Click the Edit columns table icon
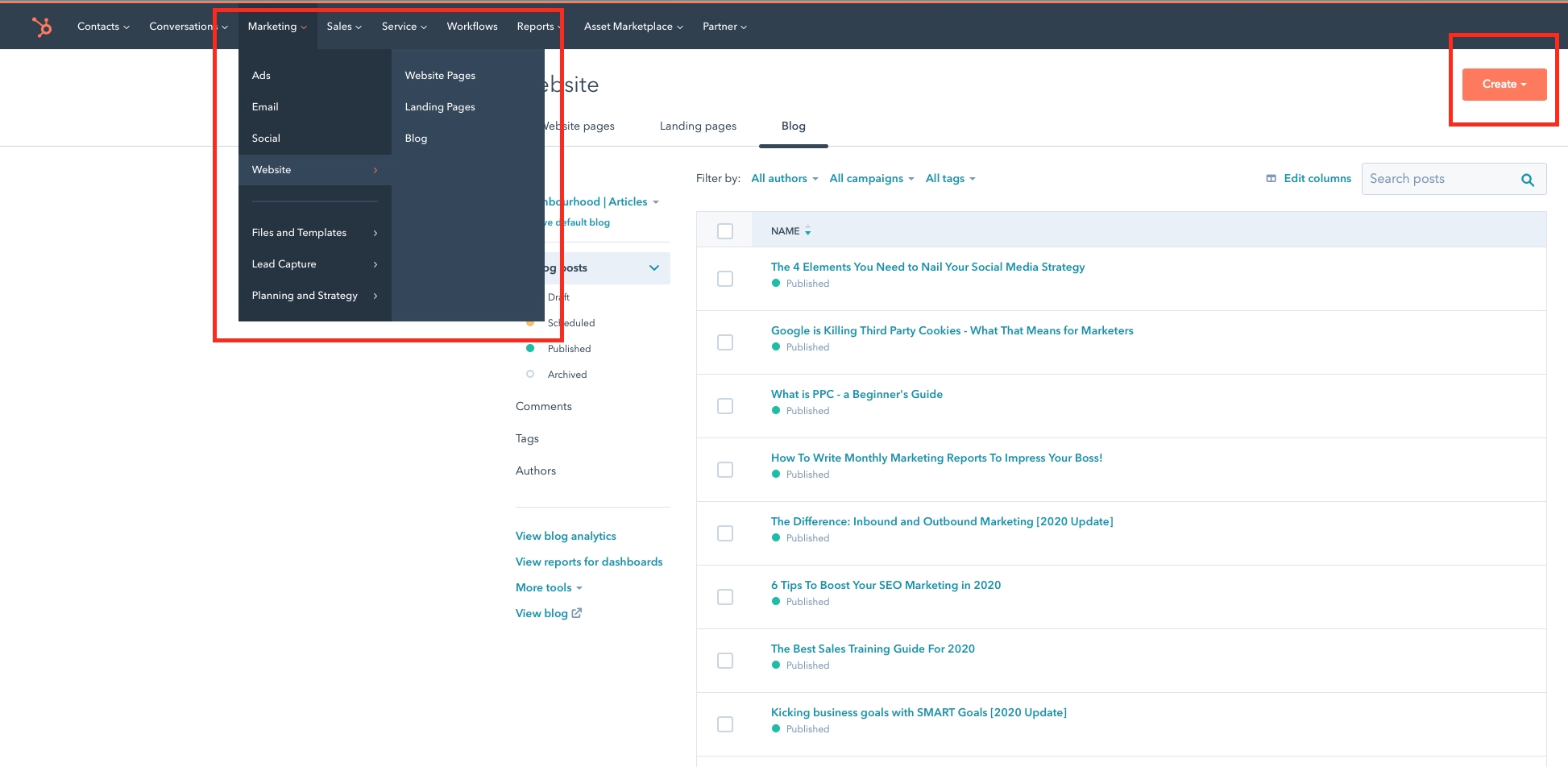 tap(1271, 179)
